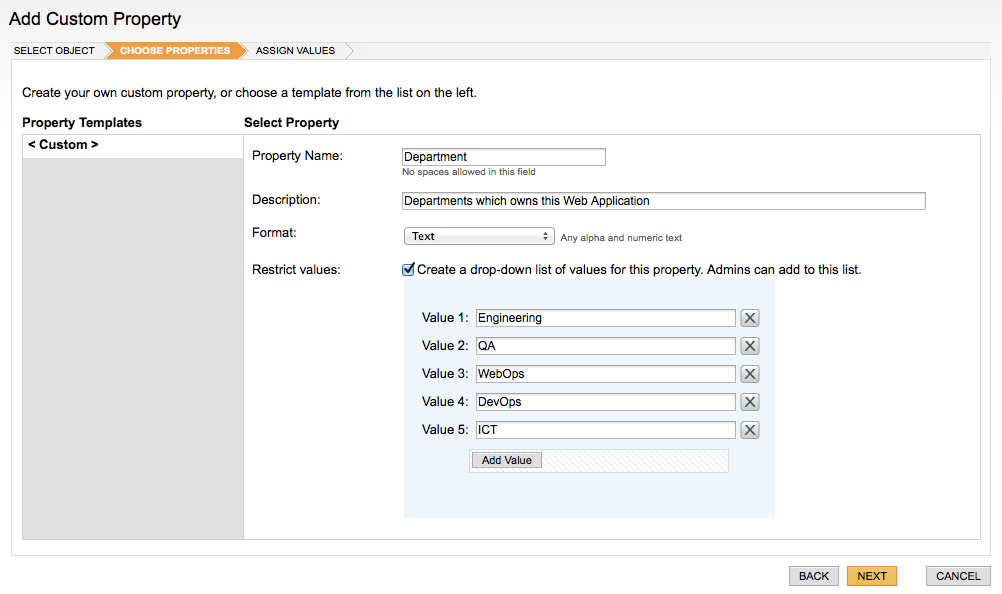Remove the WebOps value with X icon
1002x594 pixels.
point(750,374)
